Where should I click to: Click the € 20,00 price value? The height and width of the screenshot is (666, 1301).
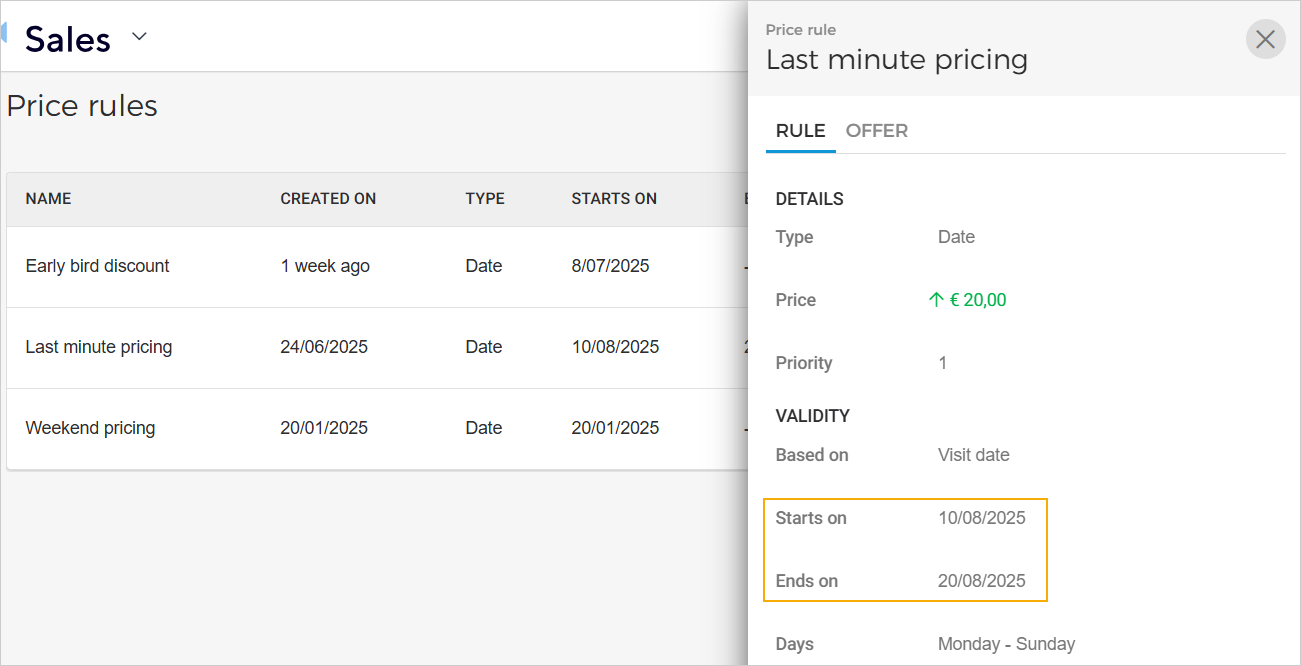point(978,300)
